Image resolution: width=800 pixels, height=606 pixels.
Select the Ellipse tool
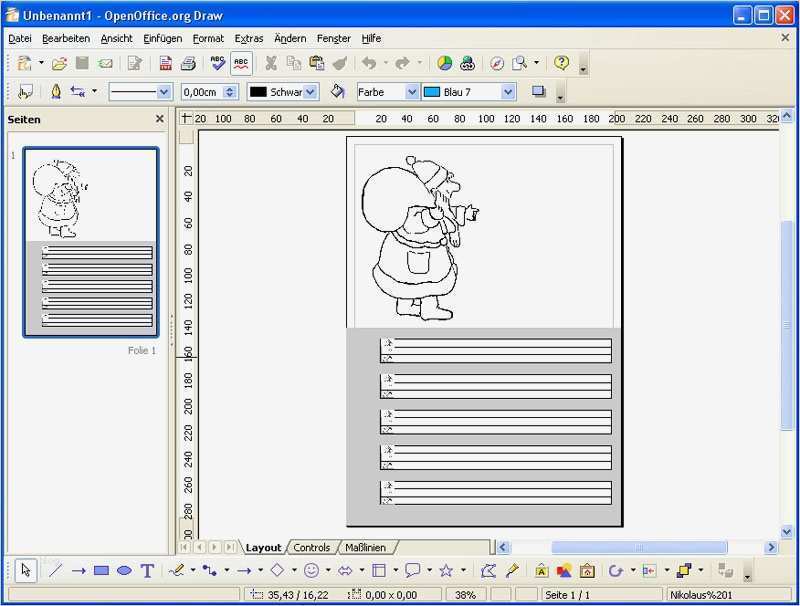pos(124,570)
